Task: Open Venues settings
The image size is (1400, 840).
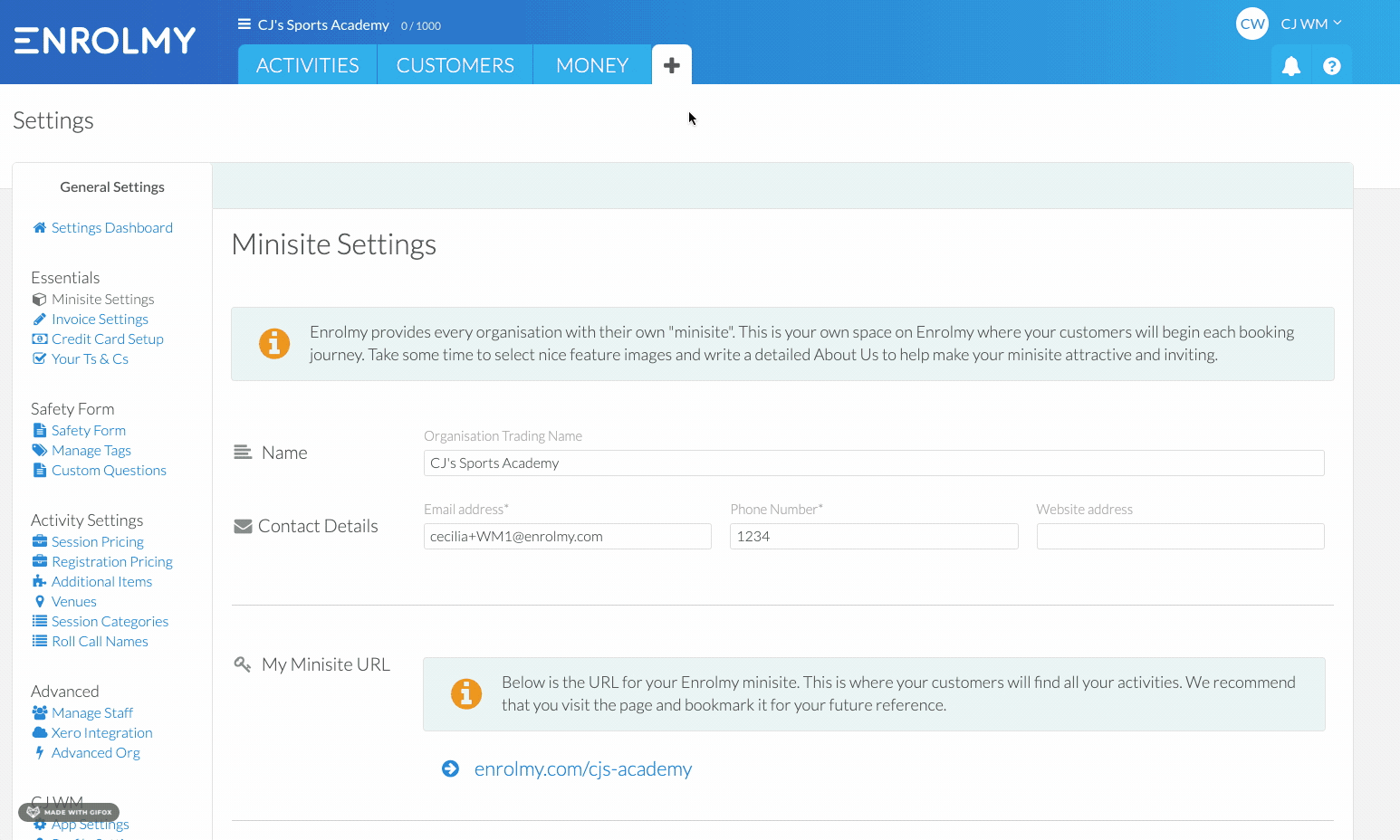Action: [x=74, y=602]
